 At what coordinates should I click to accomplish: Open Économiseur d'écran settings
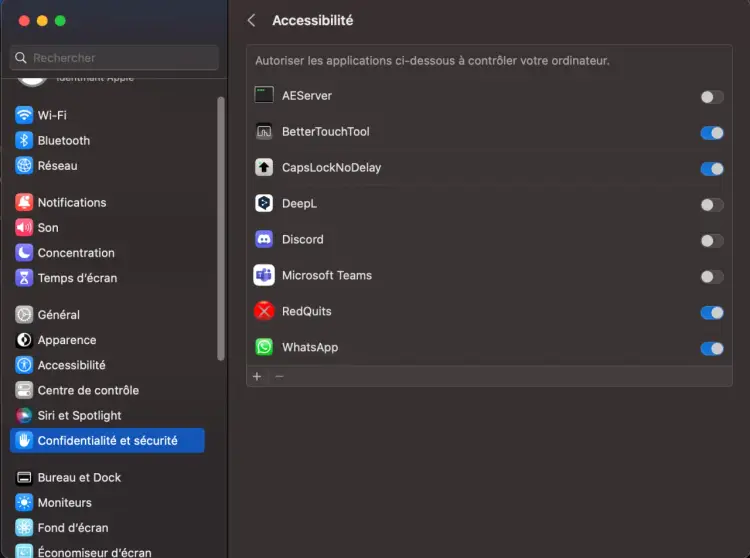click(107, 551)
